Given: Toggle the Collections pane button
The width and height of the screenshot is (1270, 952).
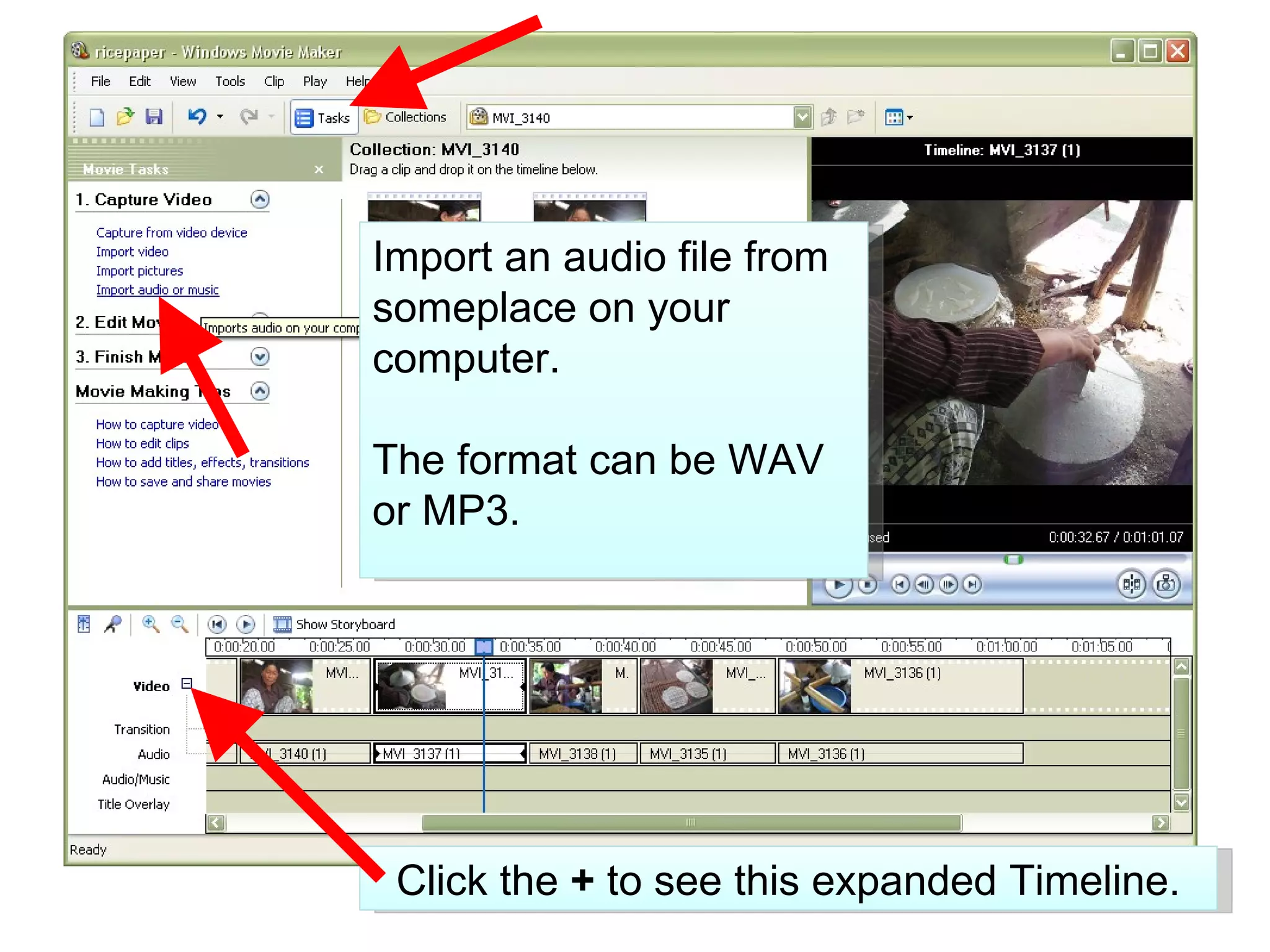Looking at the screenshot, I should coord(406,117).
